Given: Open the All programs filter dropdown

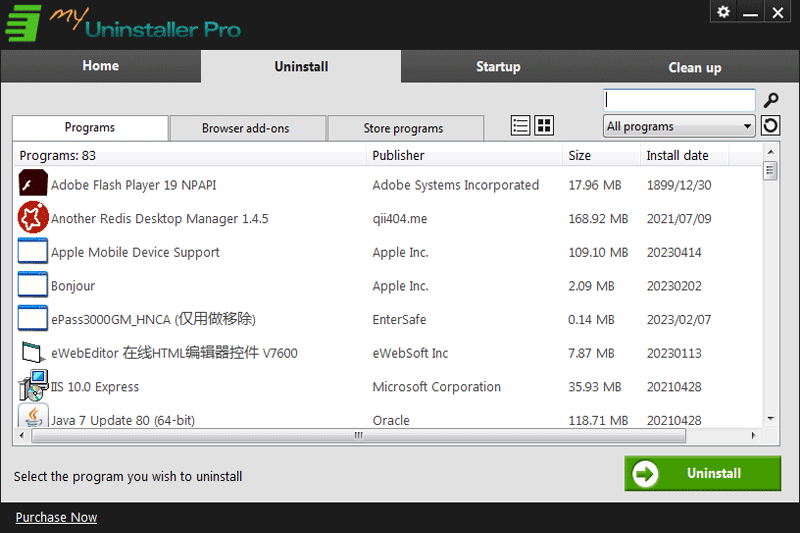Looking at the screenshot, I should coord(679,126).
